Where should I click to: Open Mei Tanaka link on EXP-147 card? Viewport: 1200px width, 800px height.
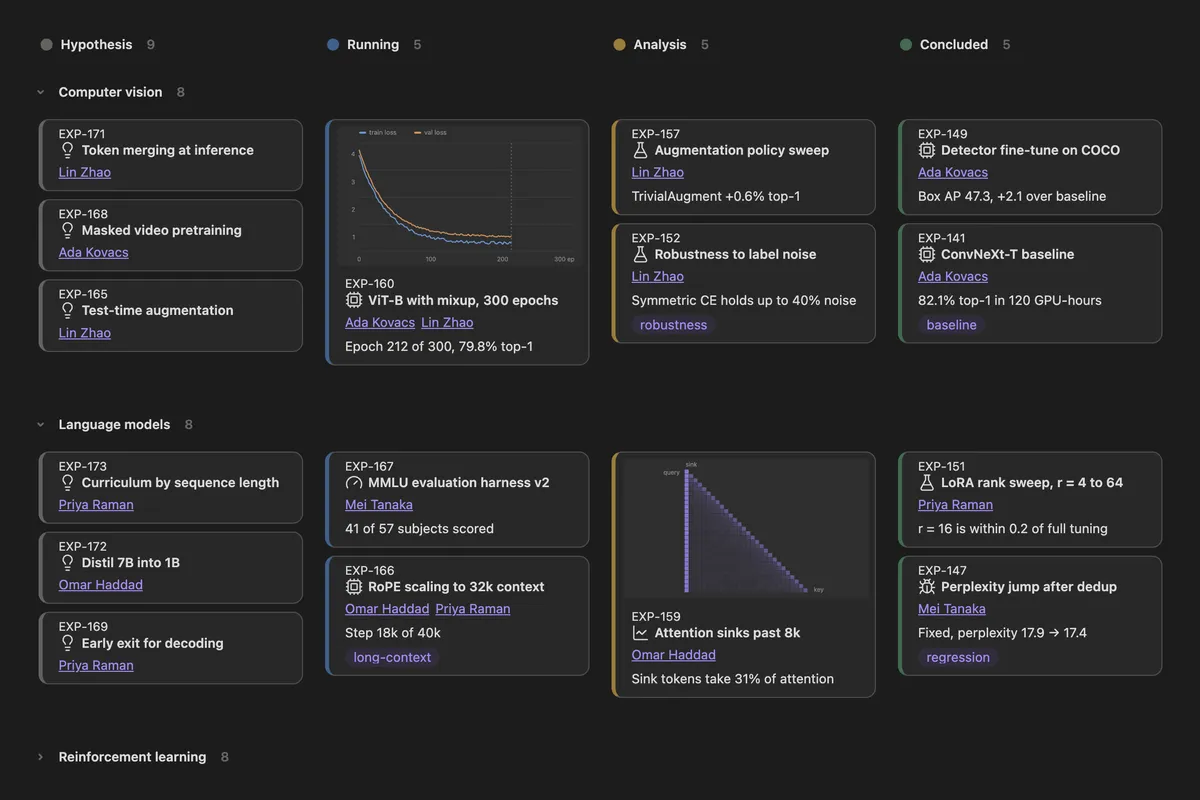click(952, 608)
